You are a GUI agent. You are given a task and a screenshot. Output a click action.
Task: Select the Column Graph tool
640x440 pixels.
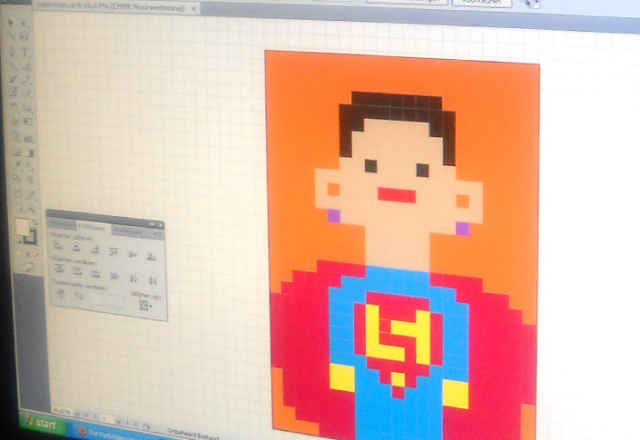28,138
